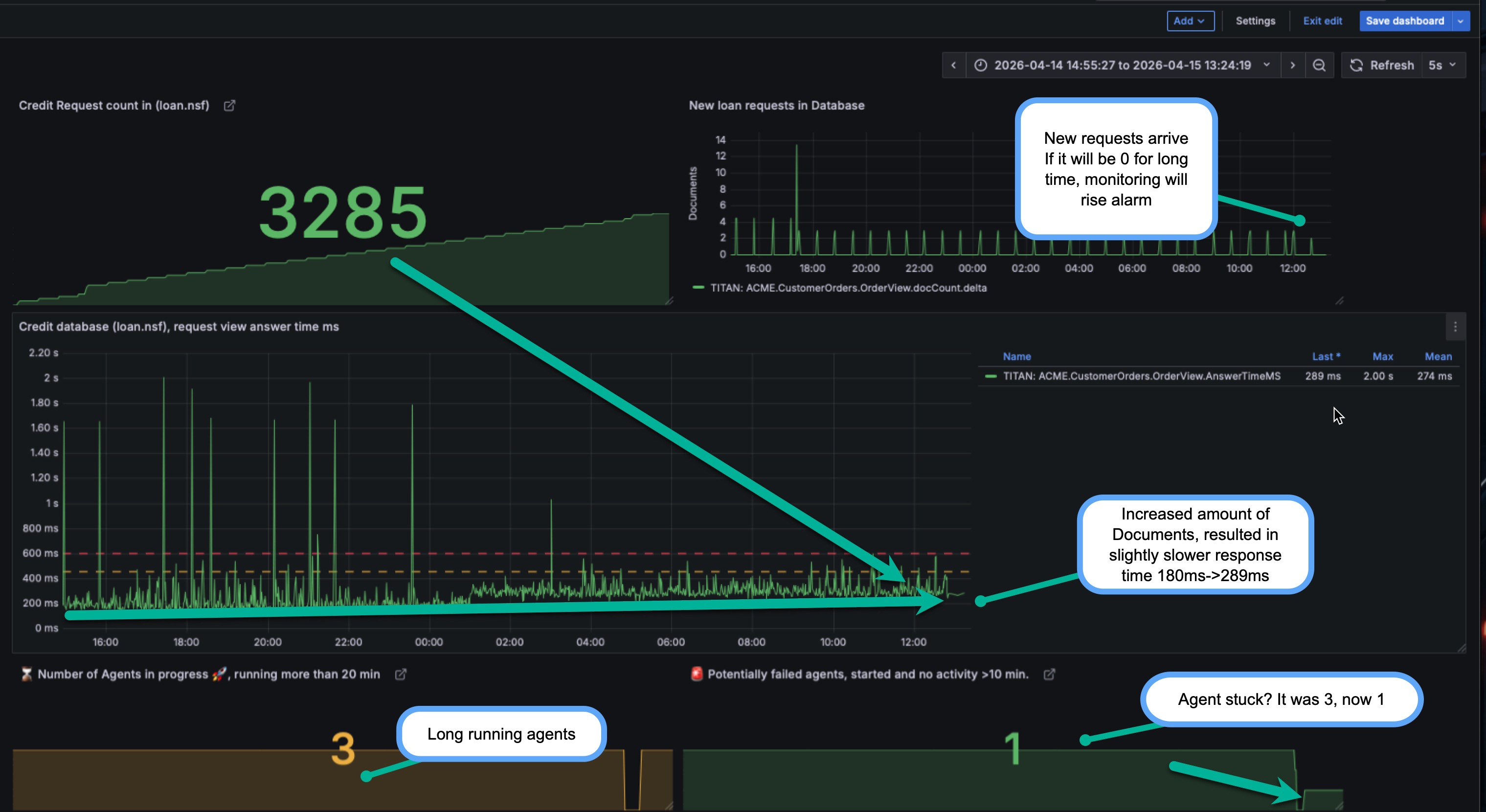Click the Refresh dashboard icon
The image size is (1486, 812).
(x=1357, y=65)
